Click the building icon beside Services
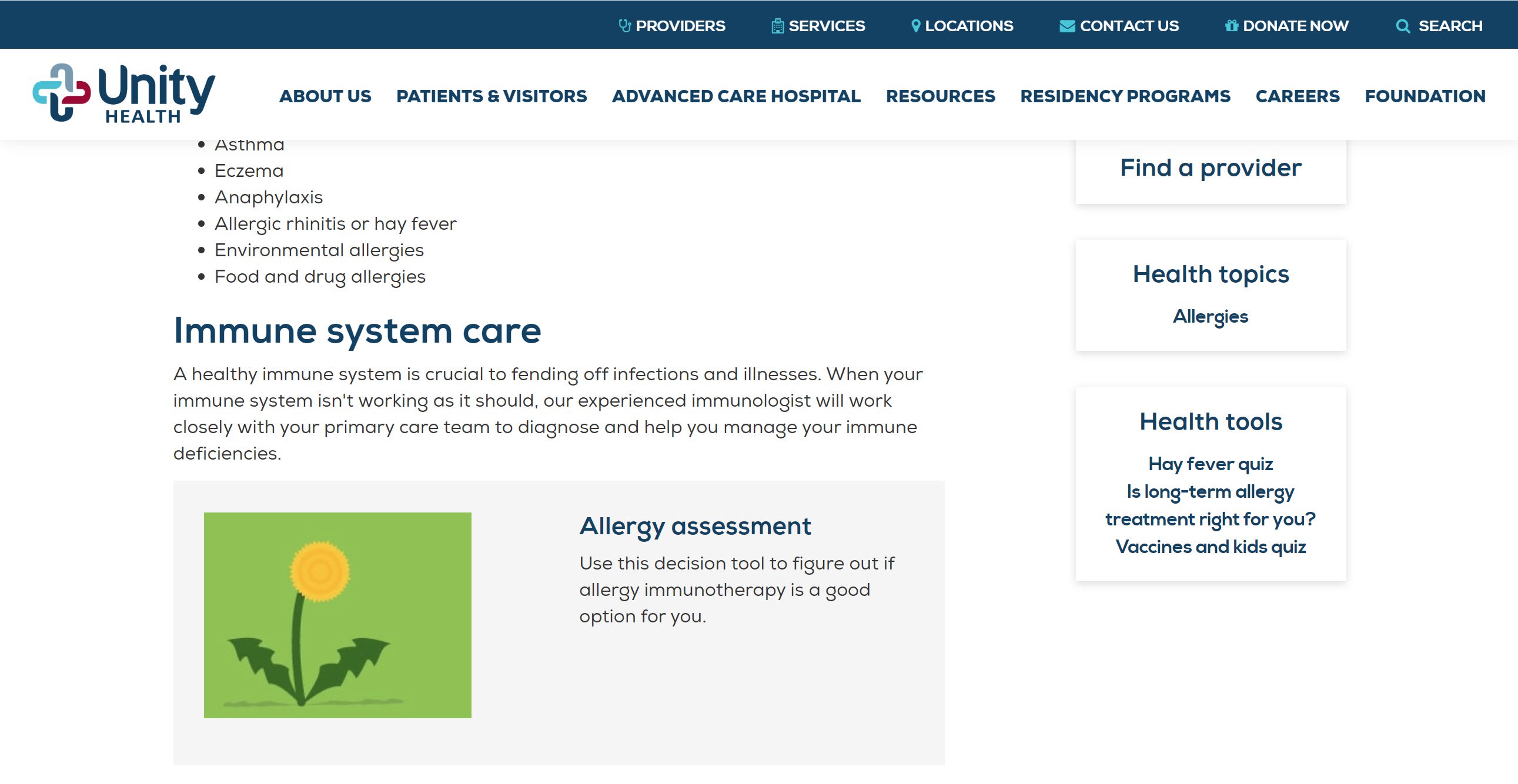 tap(777, 26)
